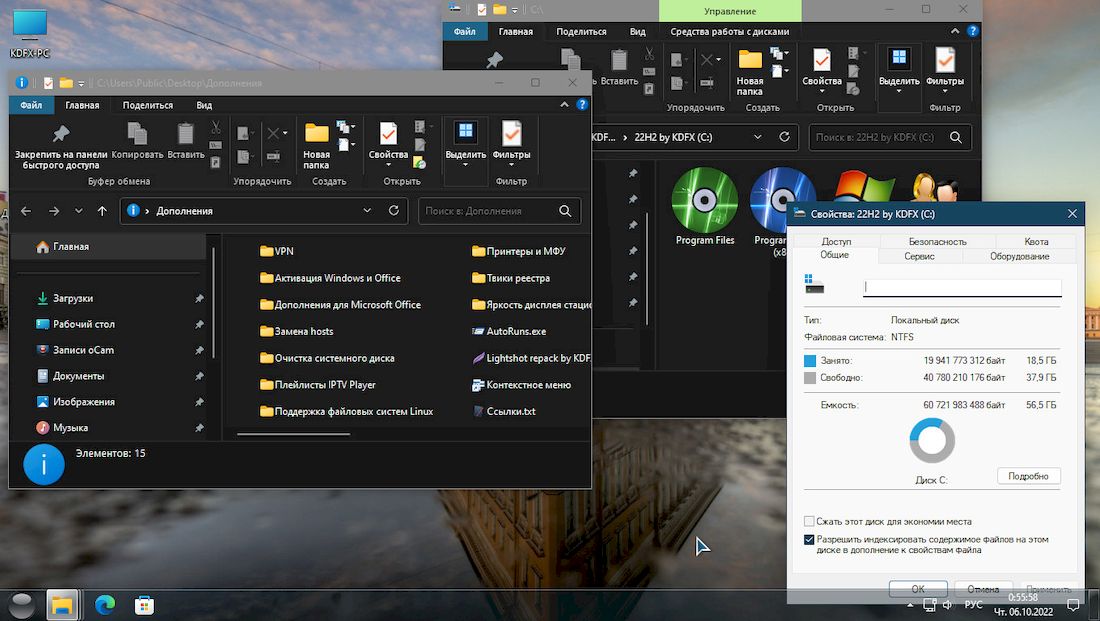Click Новая папка in Дополнения window
Viewport: 1100px width, 621px height.
(x=316, y=146)
